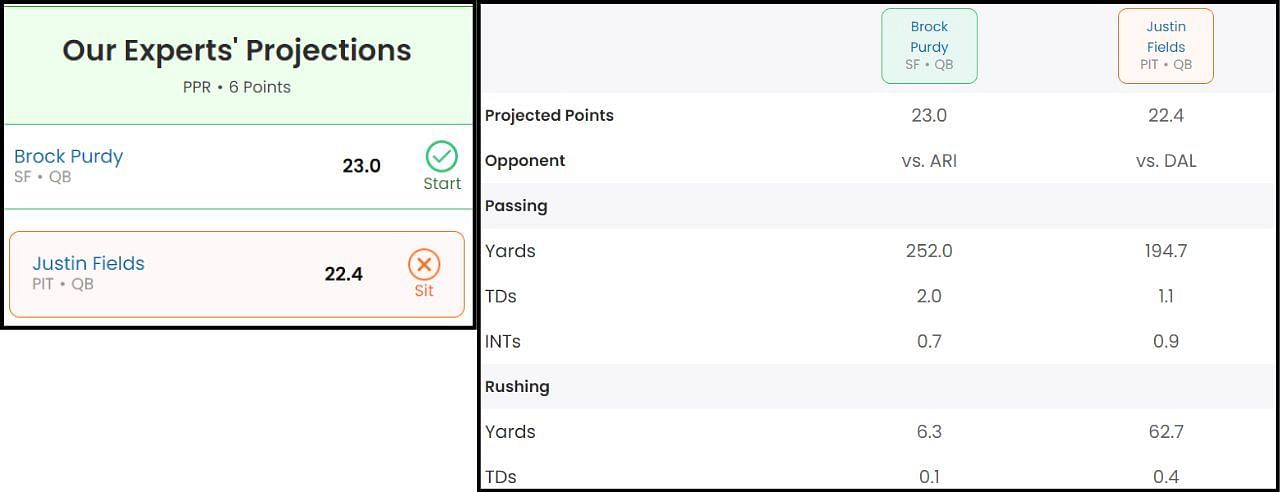Select the Brock Purdy column header card

pyautogui.click(x=929, y=46)
